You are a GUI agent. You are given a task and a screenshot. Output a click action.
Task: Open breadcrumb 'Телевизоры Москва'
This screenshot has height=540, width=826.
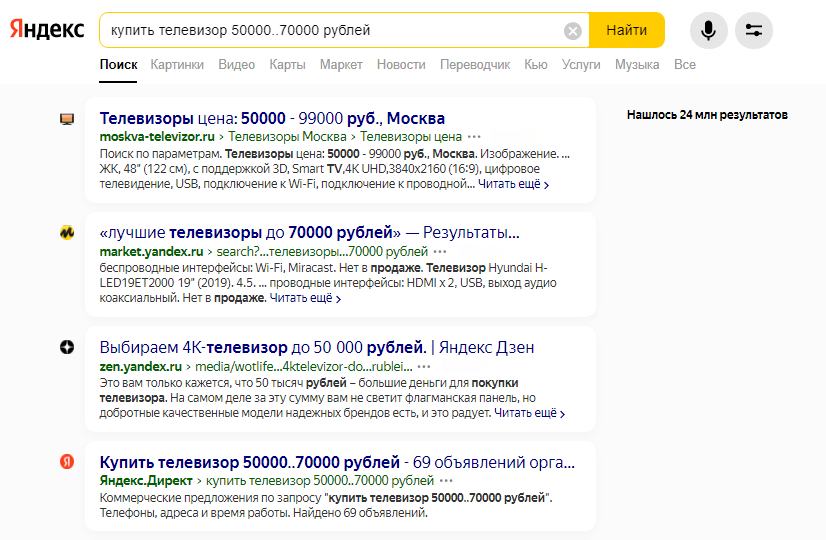click(287, 137)
